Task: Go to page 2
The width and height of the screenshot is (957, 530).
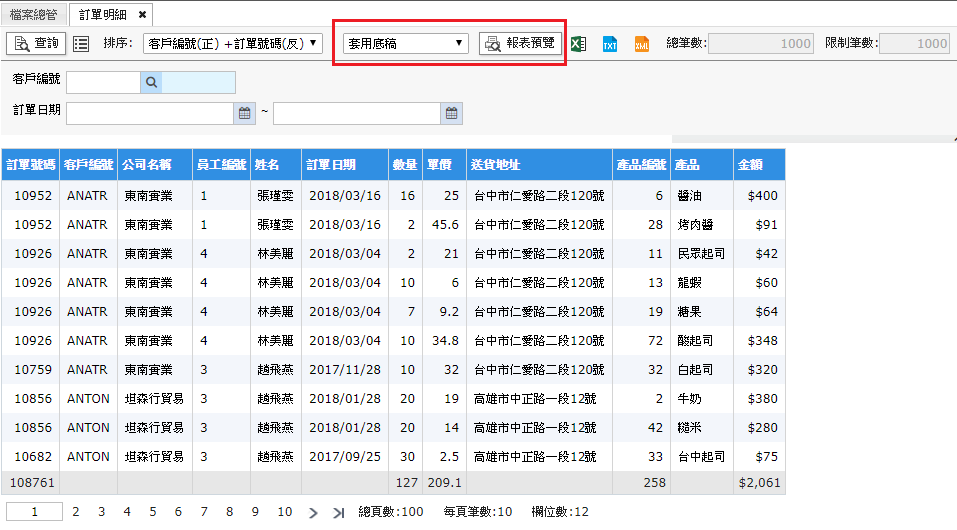Action: (x=76, y=512)
